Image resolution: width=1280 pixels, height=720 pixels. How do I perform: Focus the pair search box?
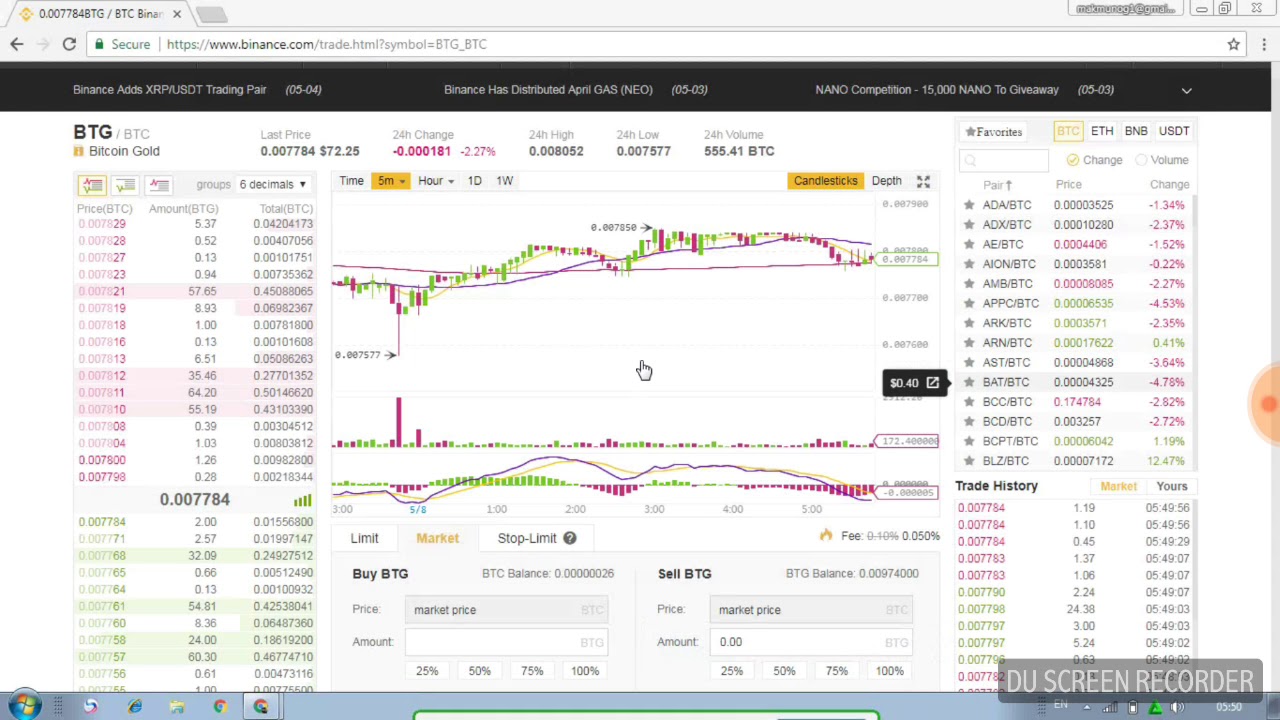pos(1005,160)
